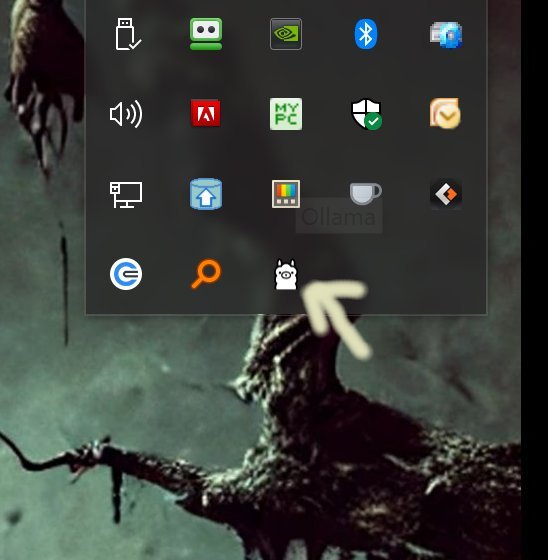Click the Ollama llama tray icon
Viewport: 548px width, 560px height.
tap(285, 274)
